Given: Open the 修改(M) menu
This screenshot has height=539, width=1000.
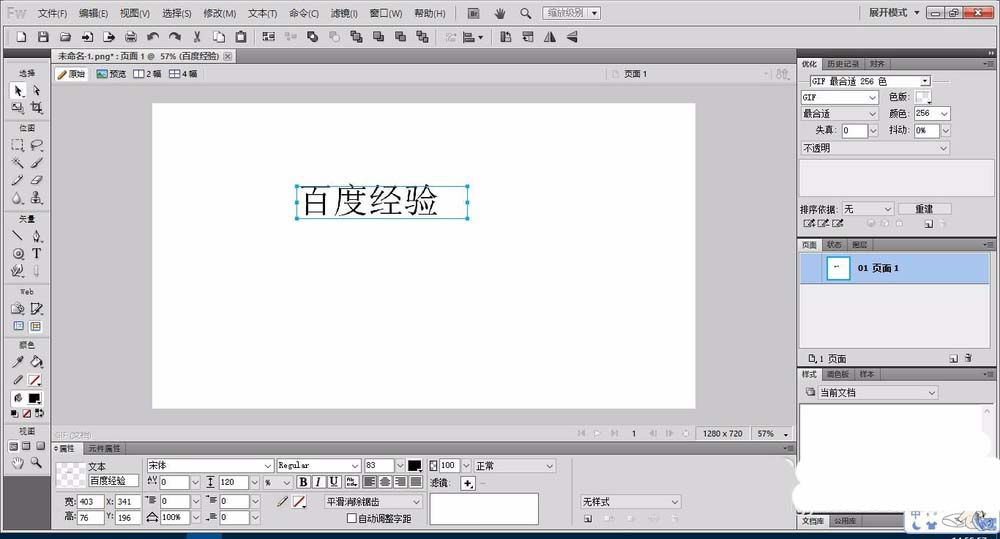Looking at the screenshot, I should 219,13.
